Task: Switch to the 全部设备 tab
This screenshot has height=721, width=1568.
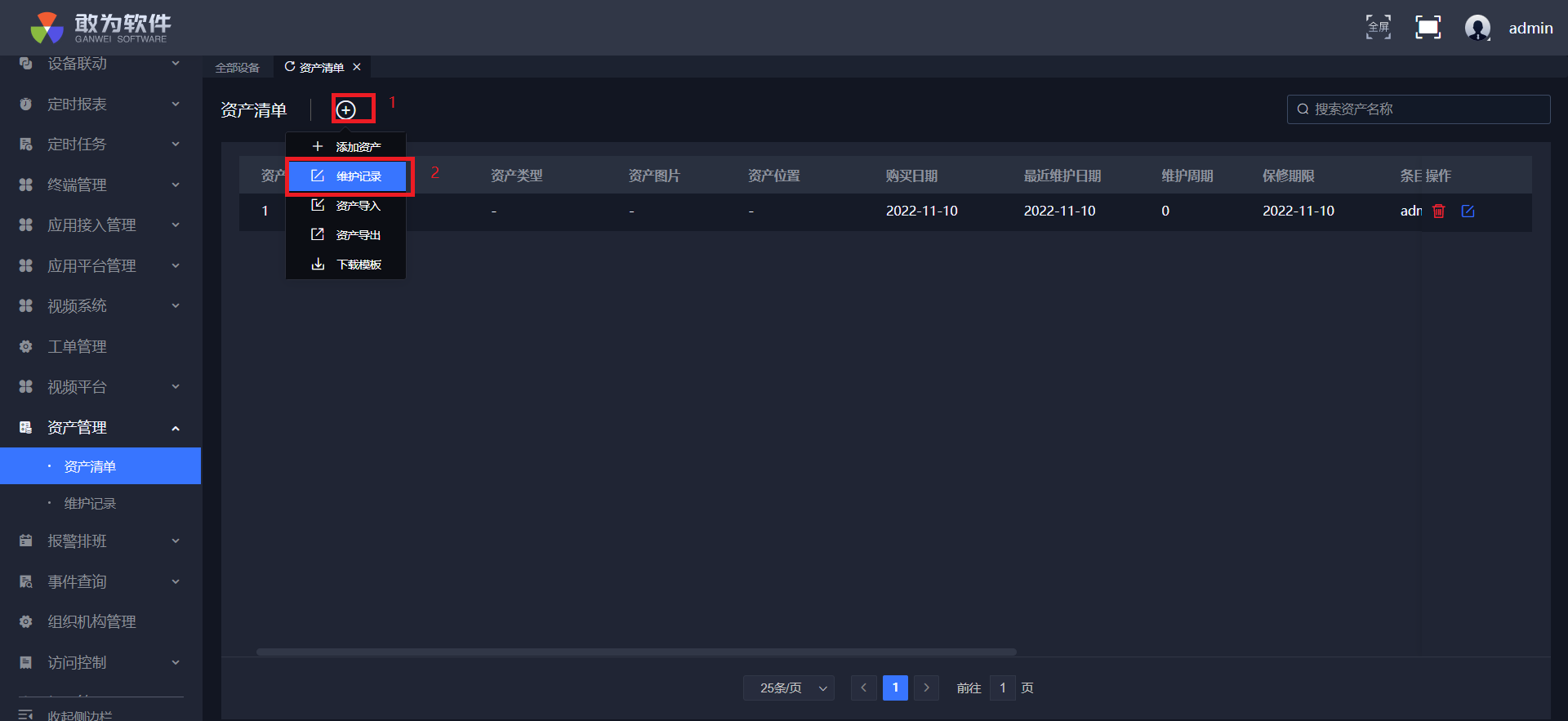Action: click(x=238, y=68)
